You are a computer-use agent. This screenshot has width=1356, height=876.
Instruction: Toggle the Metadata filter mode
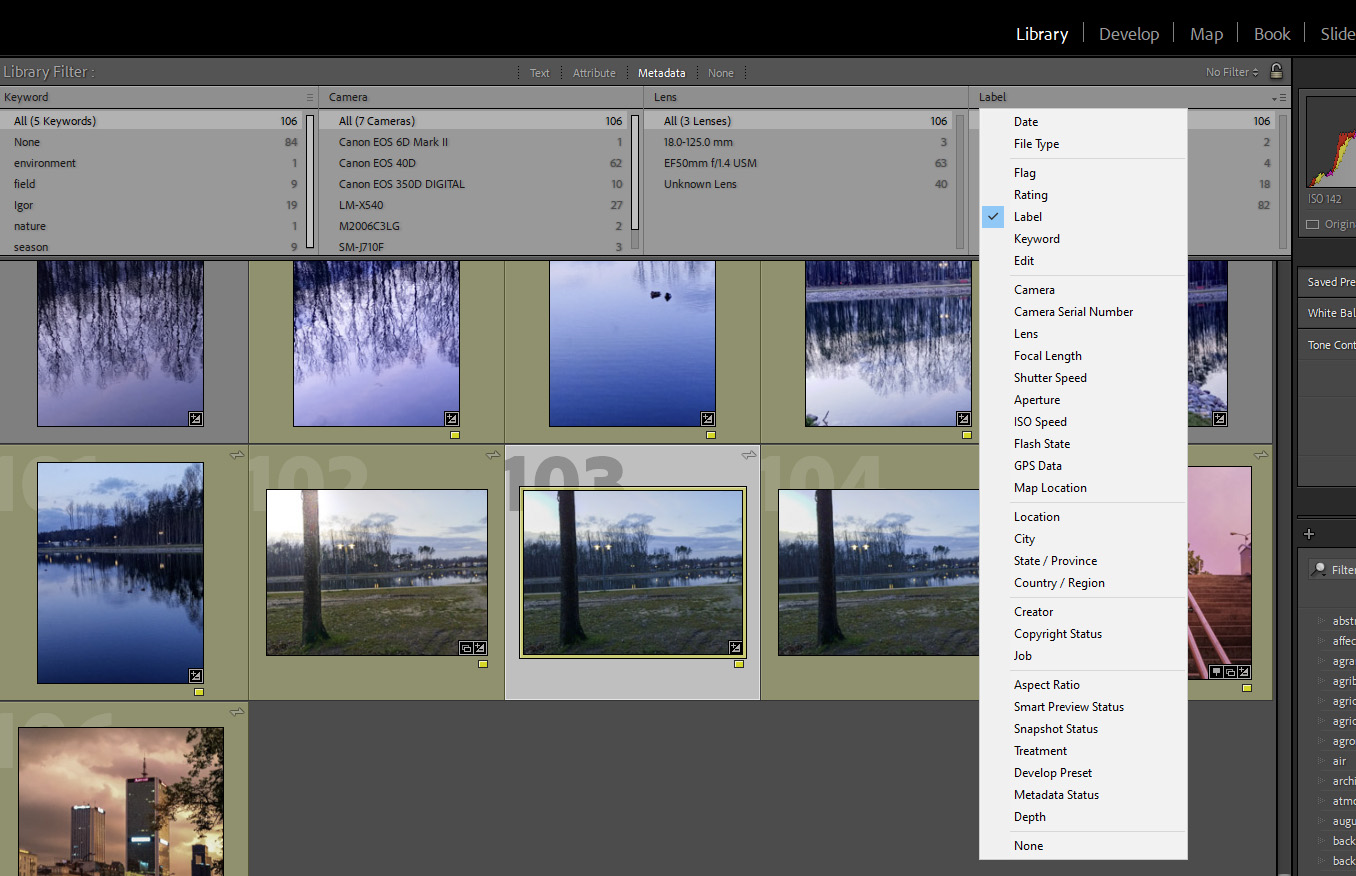pyautogui.click(x=662, y=73)
